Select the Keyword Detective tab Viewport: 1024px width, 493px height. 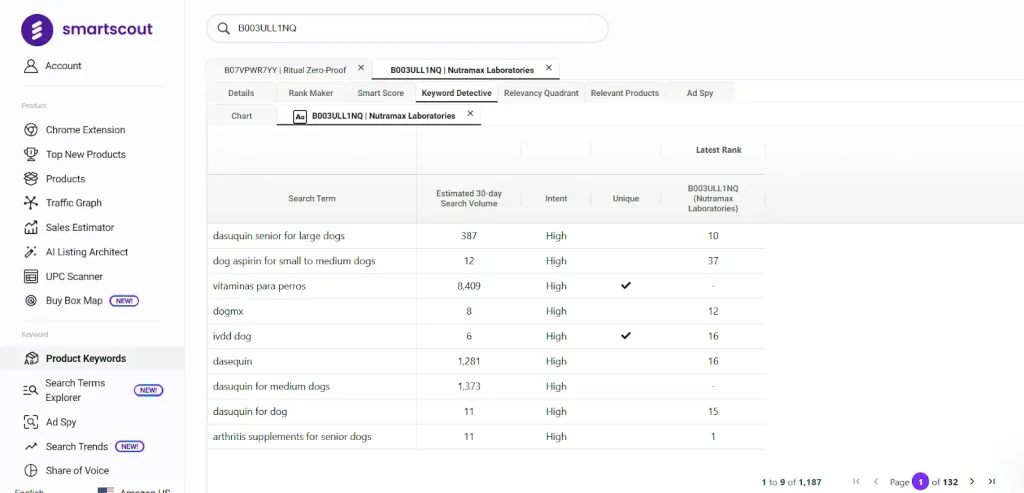456,93
